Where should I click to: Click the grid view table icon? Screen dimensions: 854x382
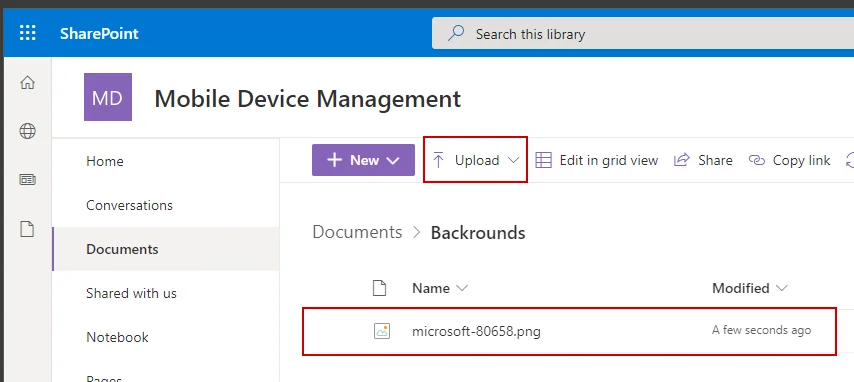point(543,160)
